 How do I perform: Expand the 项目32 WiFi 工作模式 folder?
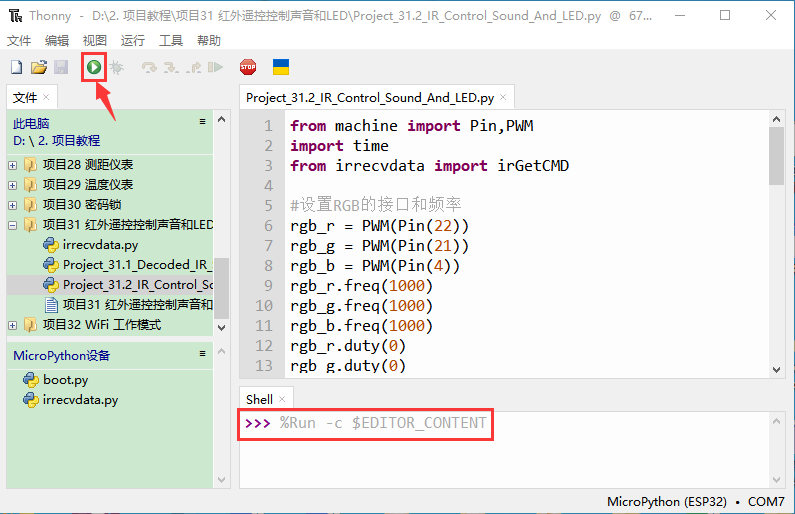pos(12,325)
